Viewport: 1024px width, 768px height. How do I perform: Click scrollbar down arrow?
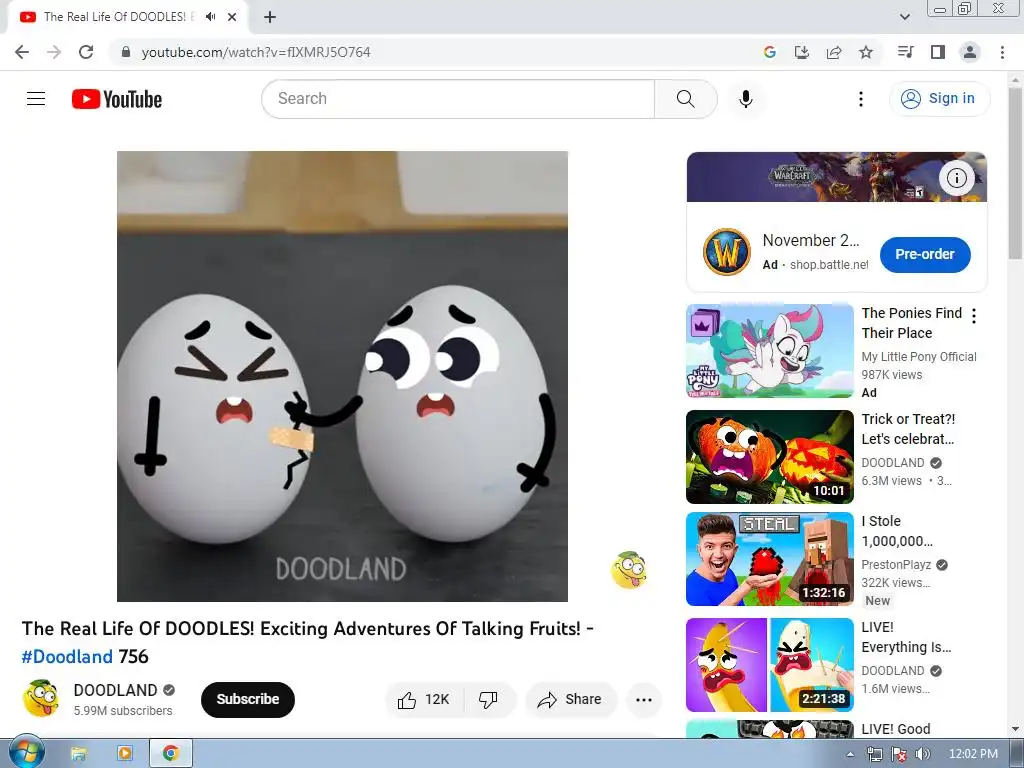pyautogui.click(x=1015, y=729)
